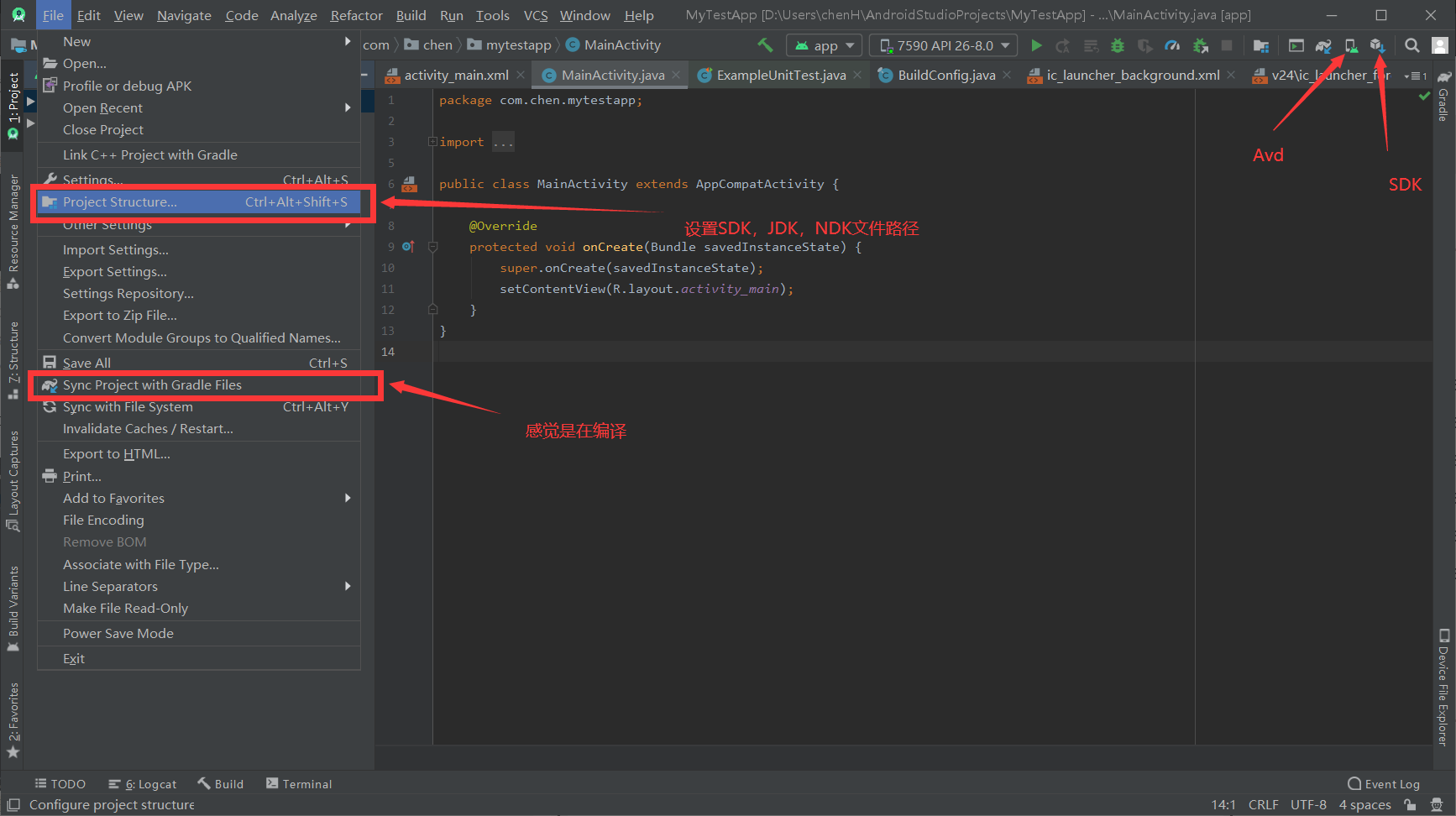Open Project Structure from the toolbar icon
1456x816 pixels.
[1260, 45]
